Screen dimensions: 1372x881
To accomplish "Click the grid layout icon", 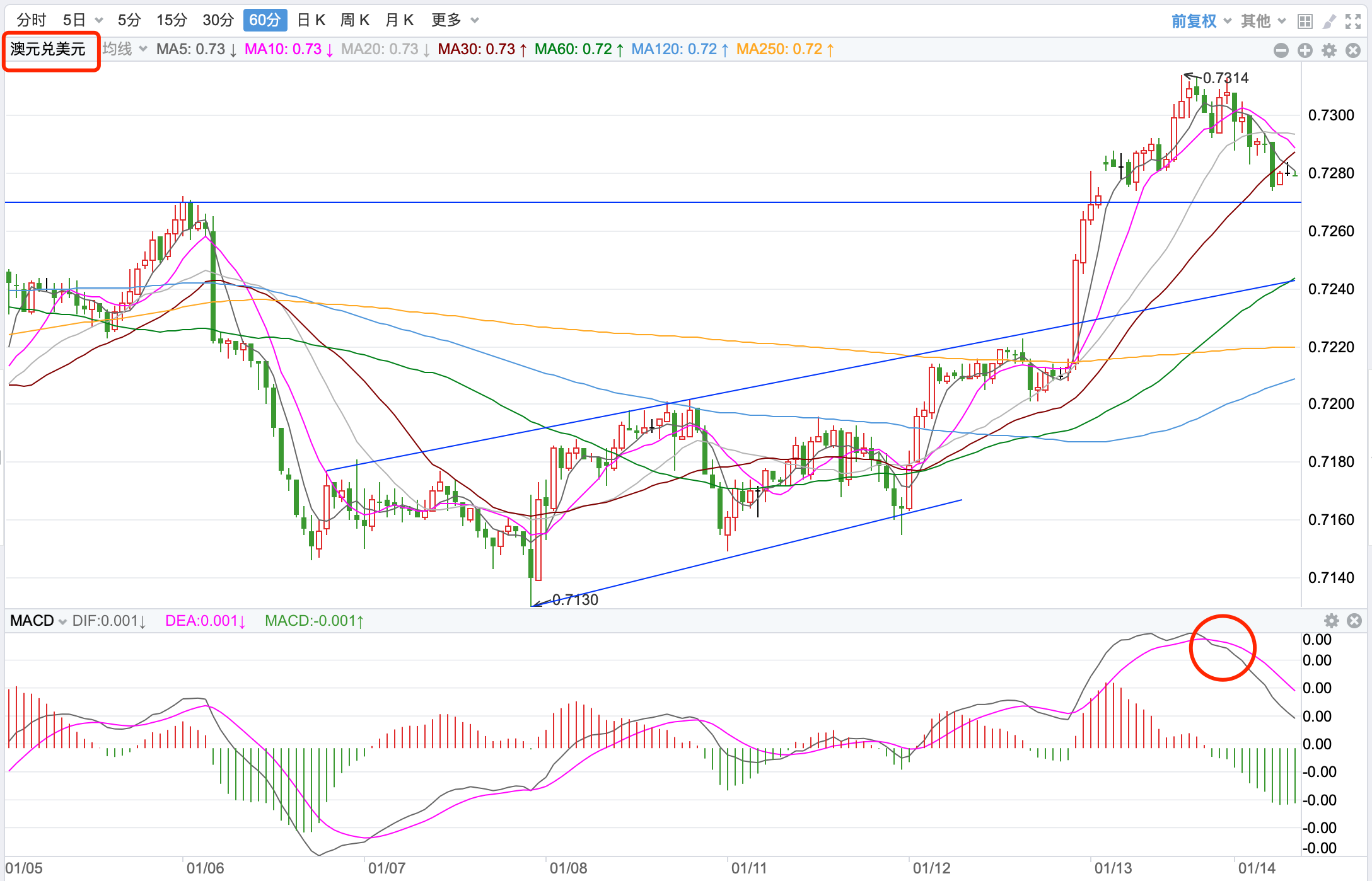I will tap(1305, 21).
